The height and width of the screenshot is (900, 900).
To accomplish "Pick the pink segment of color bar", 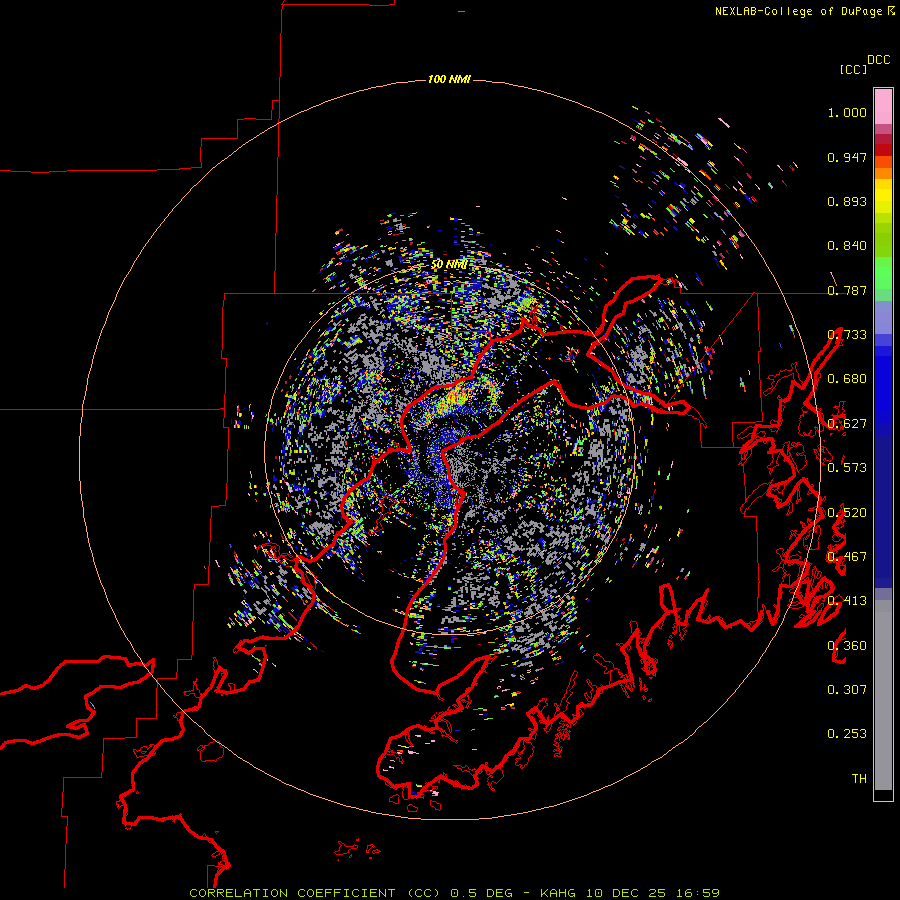I will coord(883,107).
